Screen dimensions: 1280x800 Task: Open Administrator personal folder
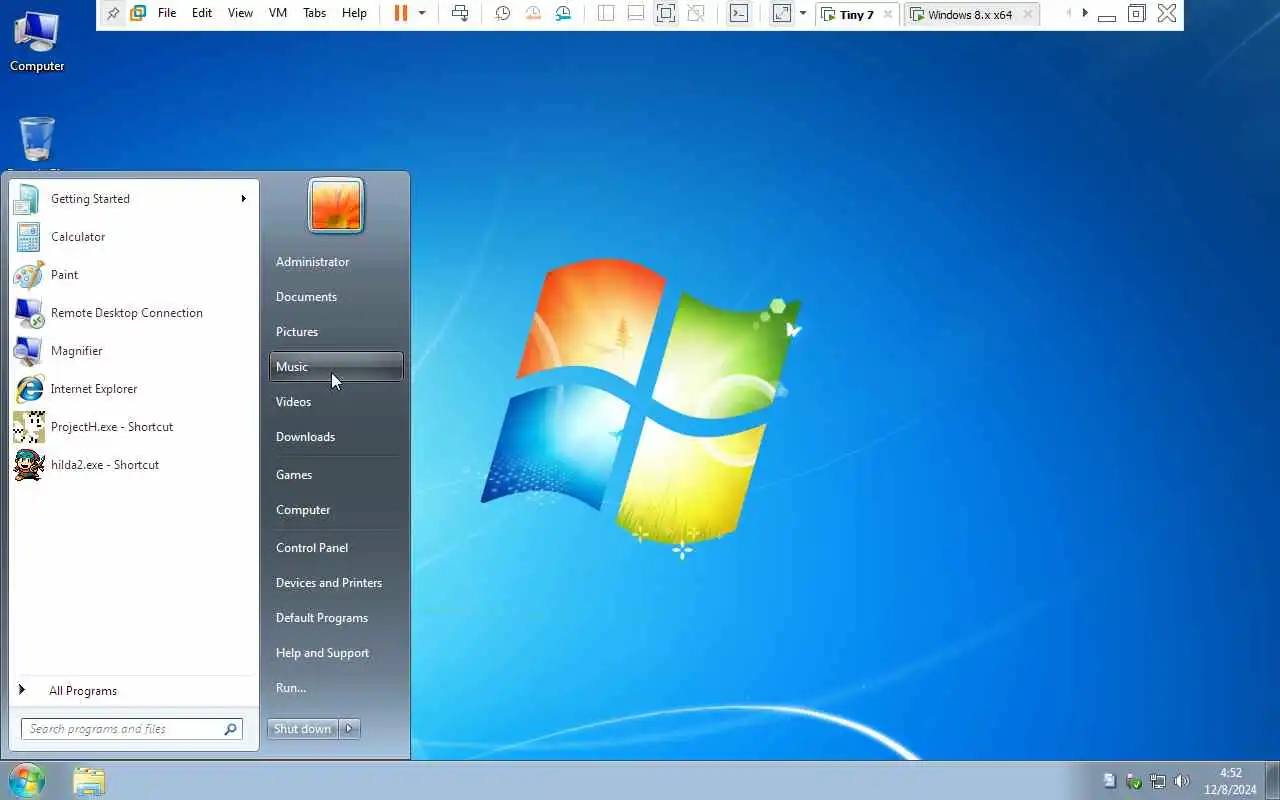click(336, 262)
